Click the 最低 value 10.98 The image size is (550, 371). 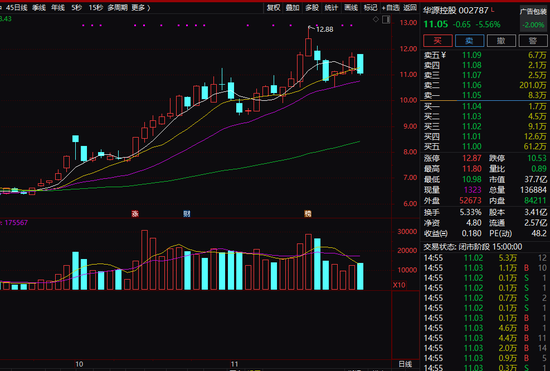472,180
